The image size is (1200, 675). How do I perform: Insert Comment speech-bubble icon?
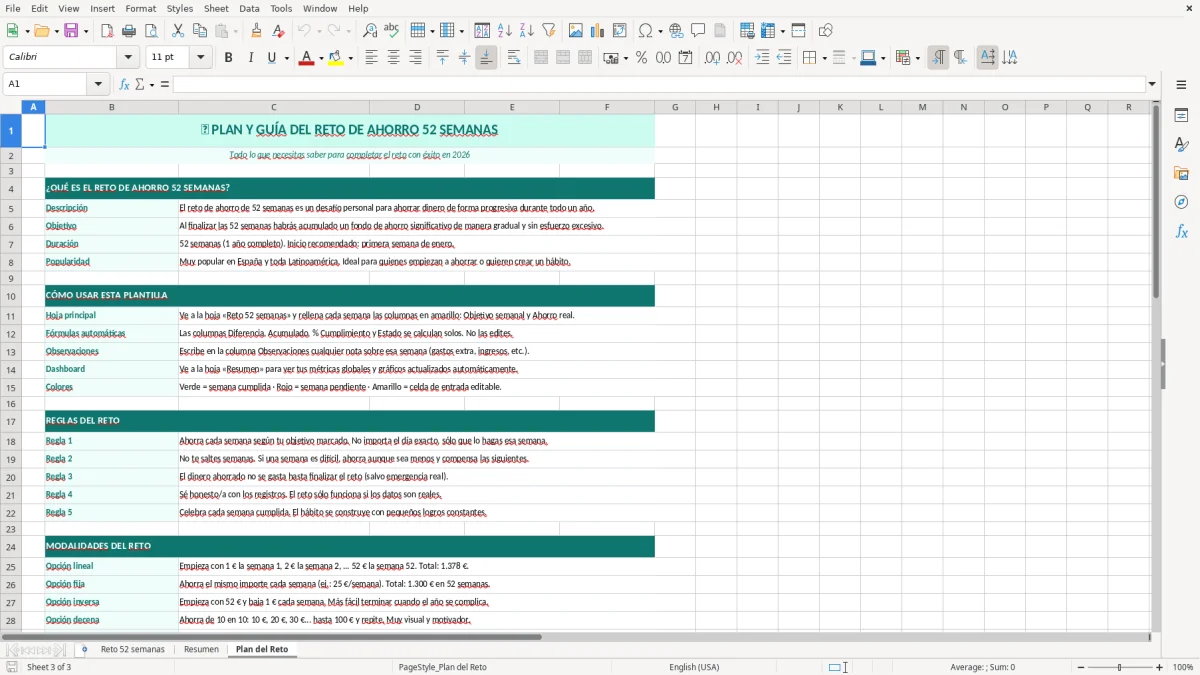coord(698,31)
